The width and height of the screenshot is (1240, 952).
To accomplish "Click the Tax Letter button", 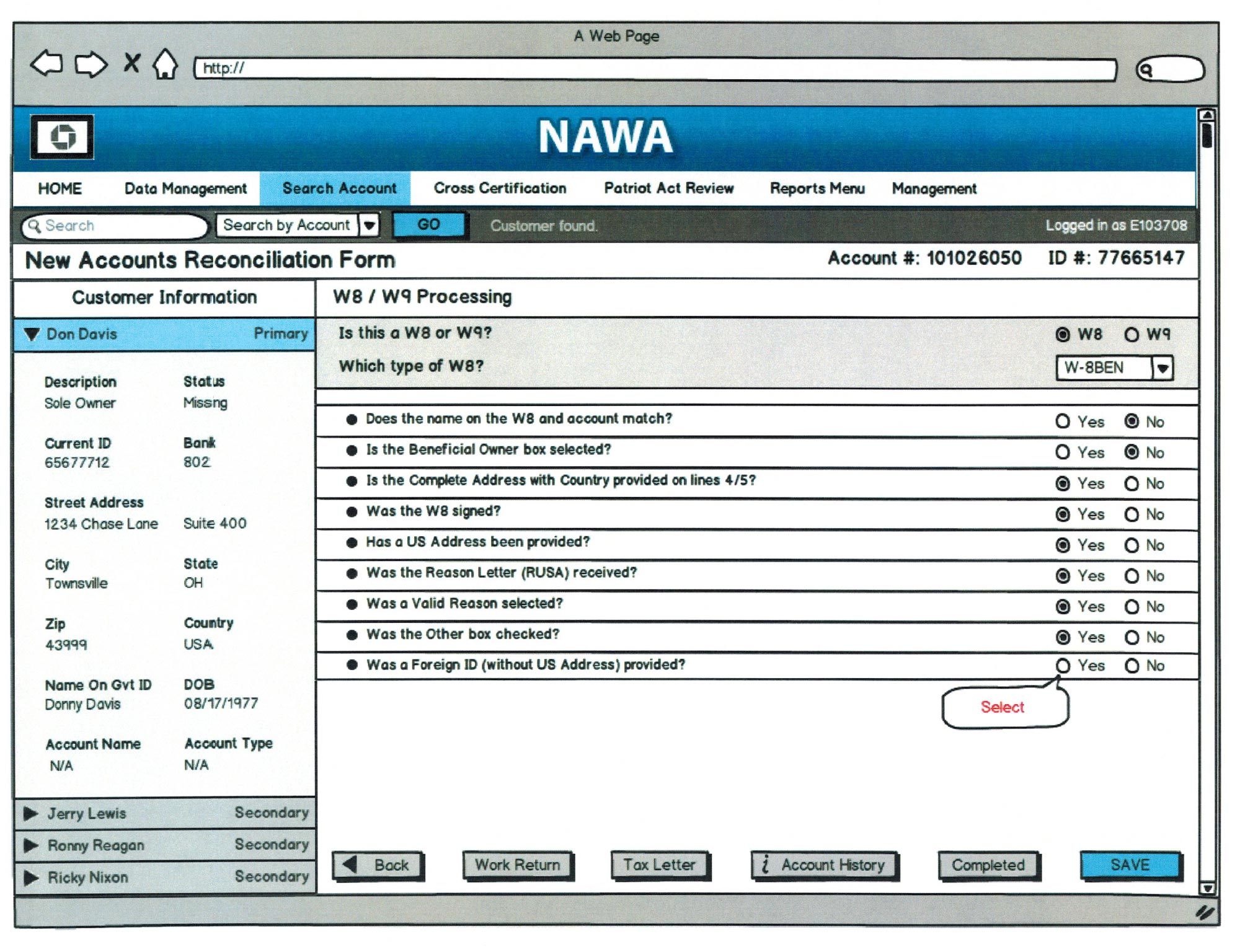I will [x=660, y=865].
